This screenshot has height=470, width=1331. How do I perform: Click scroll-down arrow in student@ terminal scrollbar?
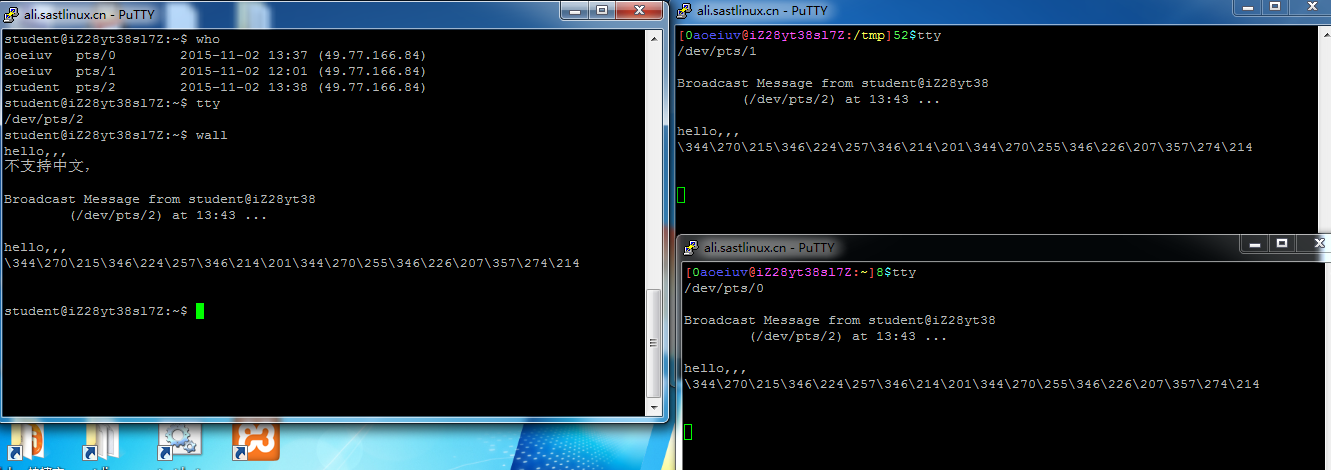pyautogui.click(x=653, y=407)
